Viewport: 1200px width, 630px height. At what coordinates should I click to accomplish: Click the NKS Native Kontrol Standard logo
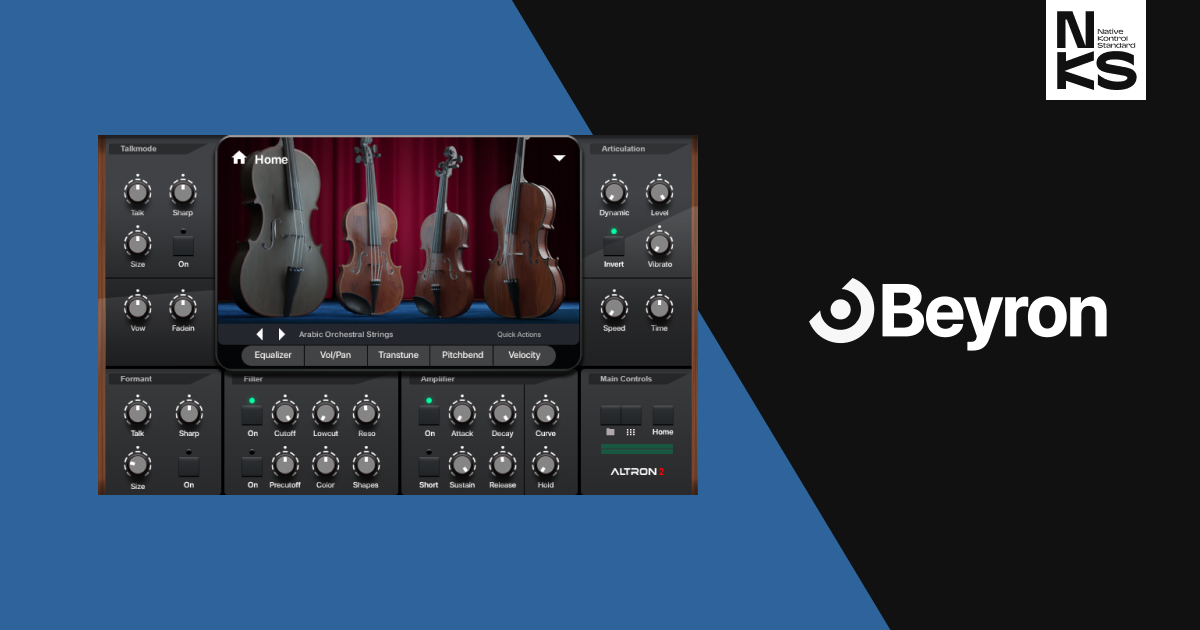pyautogui.click(x=1096, y=52)
